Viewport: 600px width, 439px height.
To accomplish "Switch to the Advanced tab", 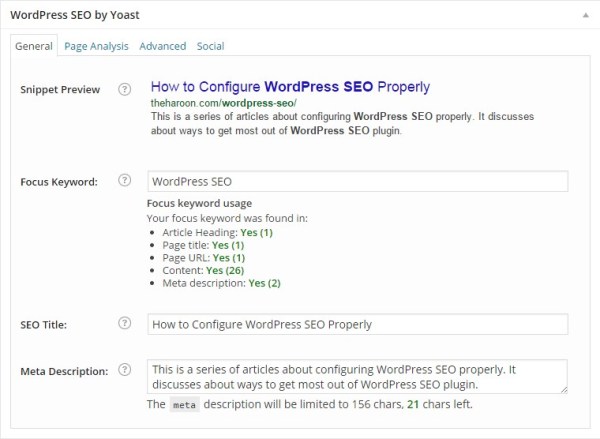I will click(163, 46).
